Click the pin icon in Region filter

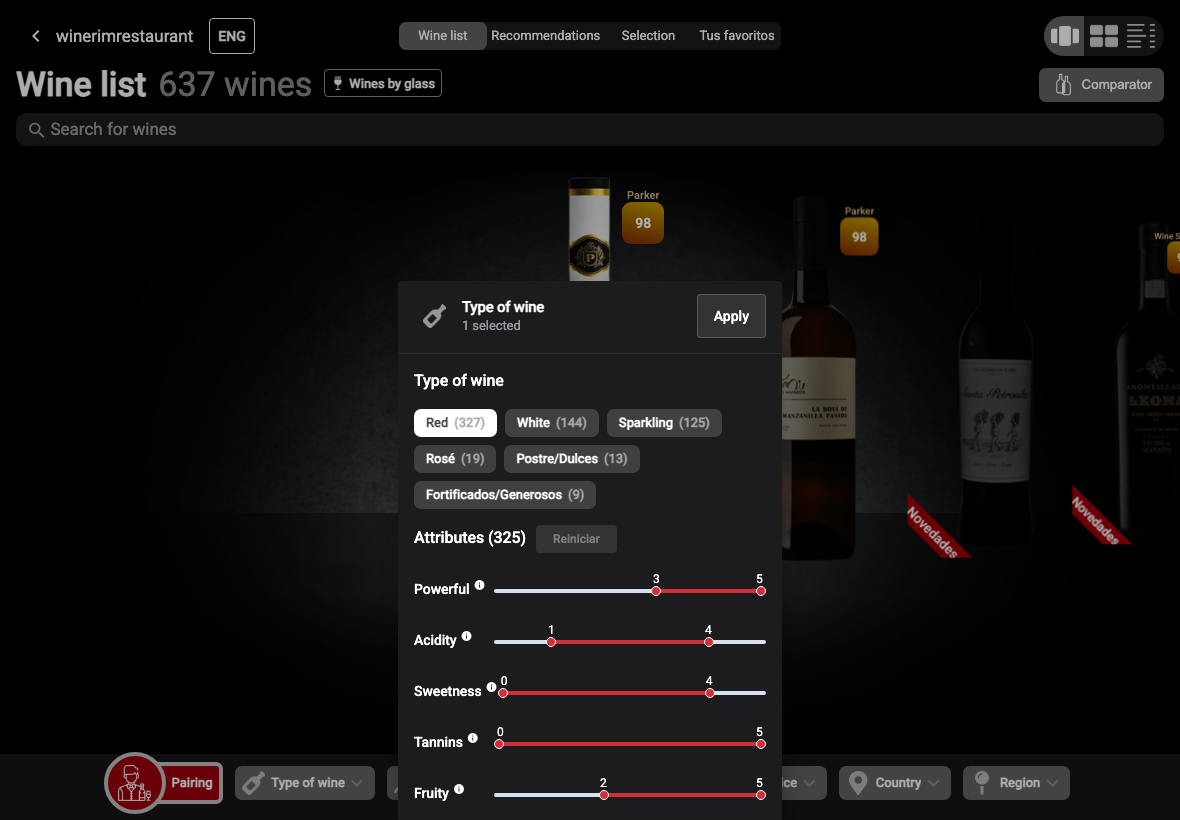(982, 782)
